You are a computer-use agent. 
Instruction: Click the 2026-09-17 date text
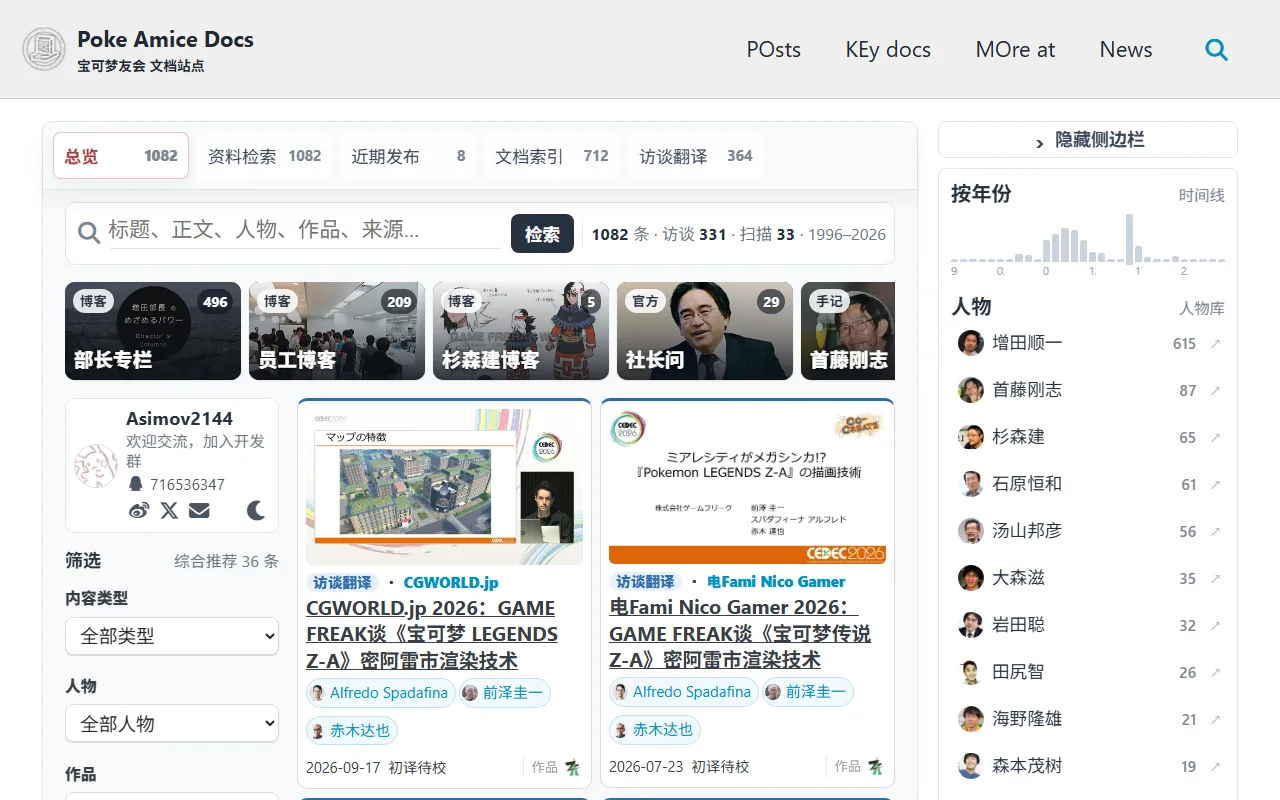point(343,767)
